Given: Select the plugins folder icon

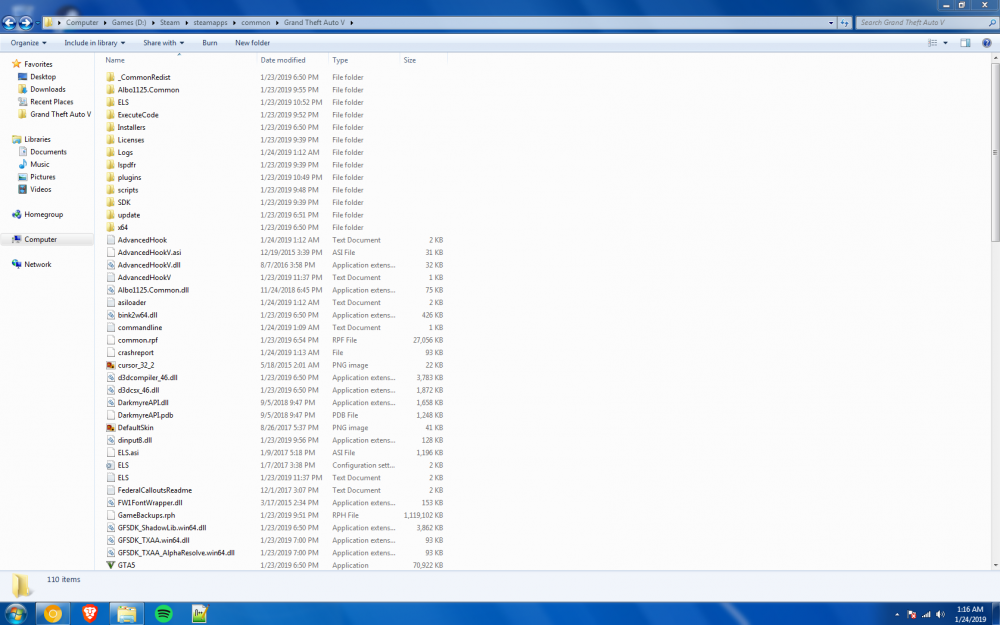Looking at the screenshot, I should (x=110, y=177).
